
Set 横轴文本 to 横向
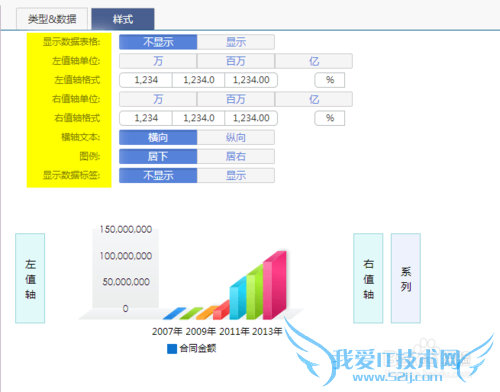tap(158, 137)
